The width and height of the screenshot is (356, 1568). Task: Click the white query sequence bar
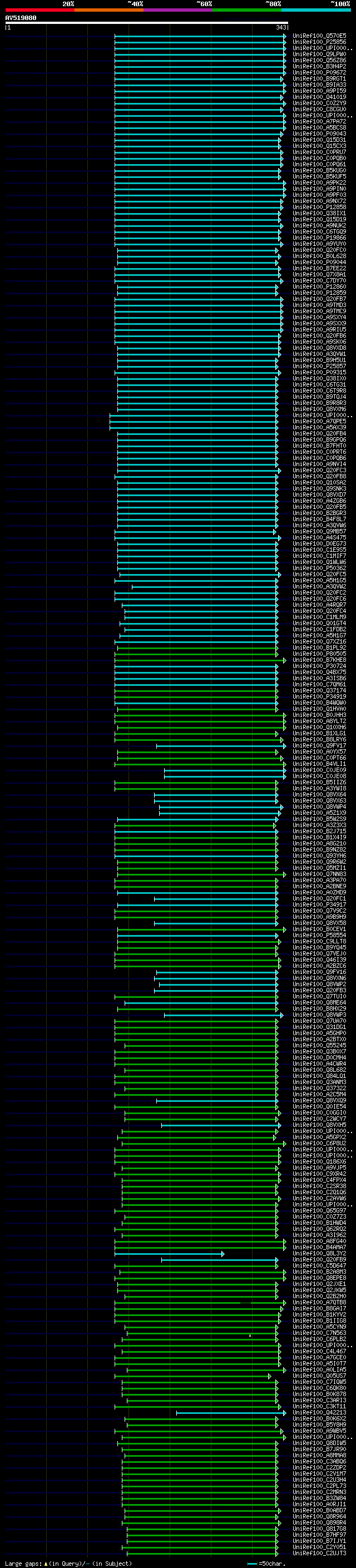pos(147,23)
